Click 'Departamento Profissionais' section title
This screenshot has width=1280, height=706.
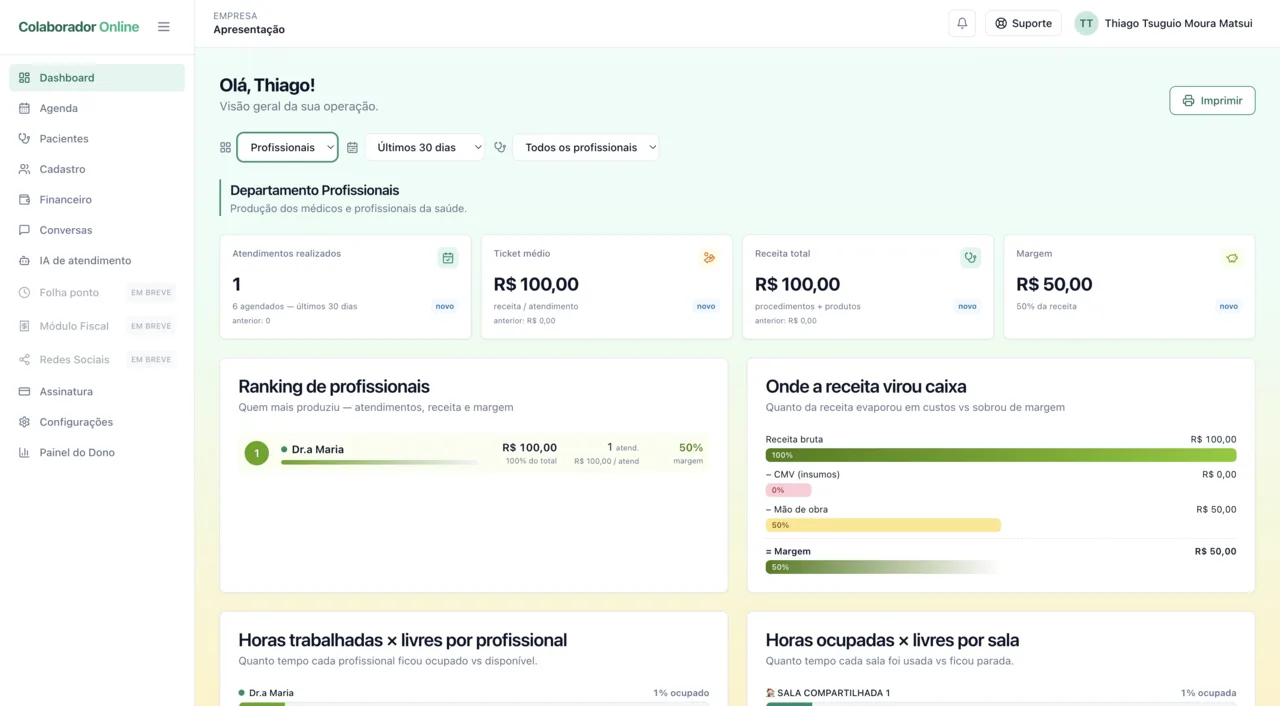coord(315,190)
